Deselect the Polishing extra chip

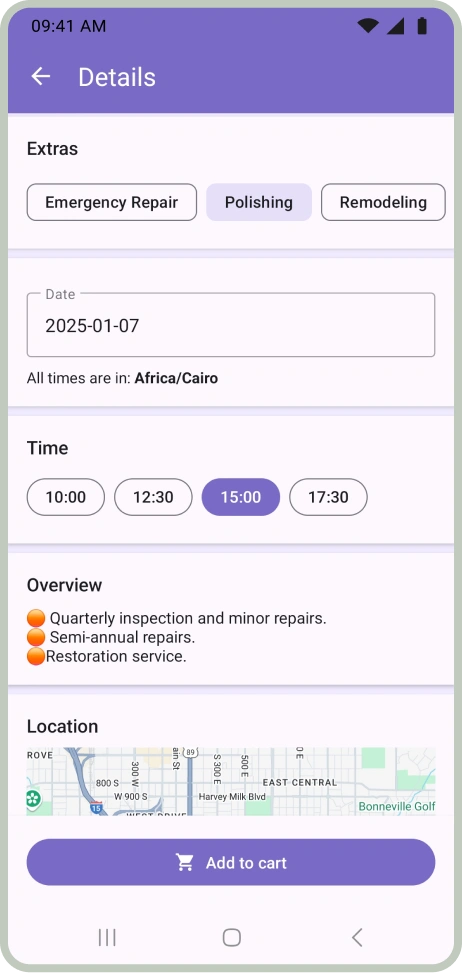pos(259,202)
